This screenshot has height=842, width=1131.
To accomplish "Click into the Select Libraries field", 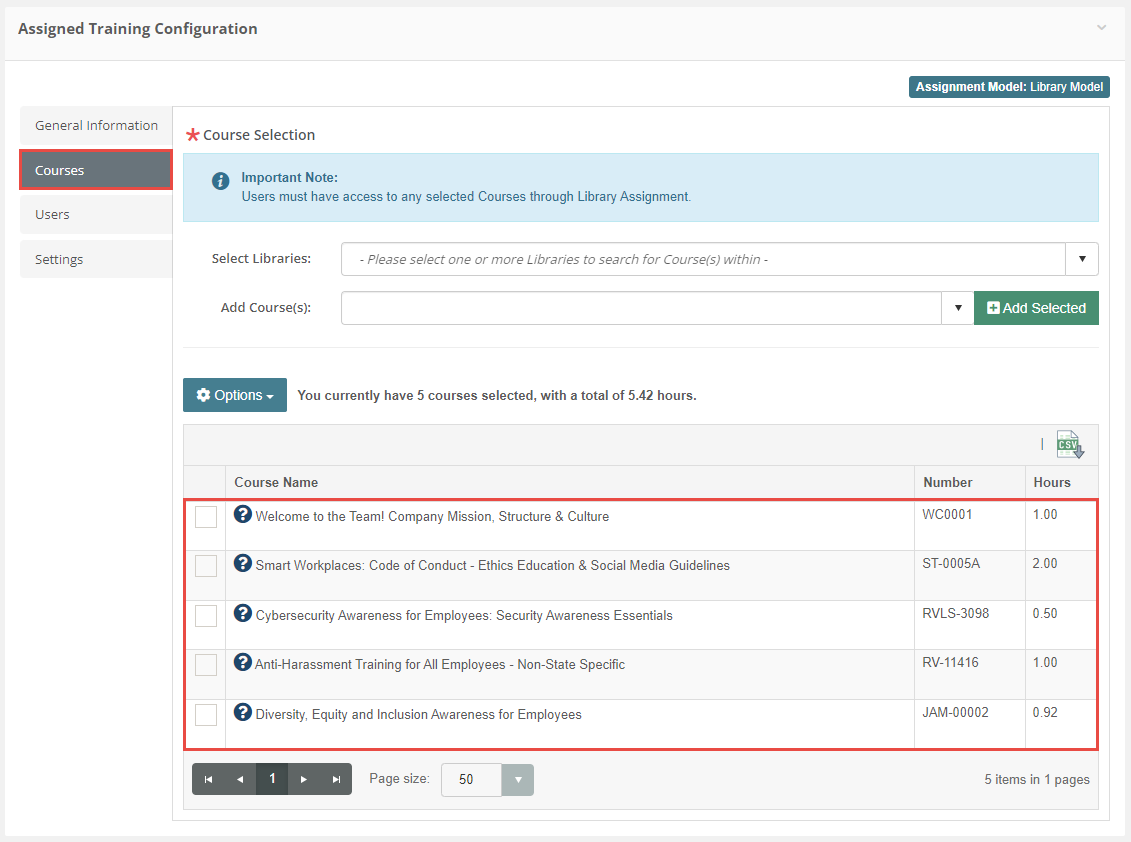I will tap(703, 259).
